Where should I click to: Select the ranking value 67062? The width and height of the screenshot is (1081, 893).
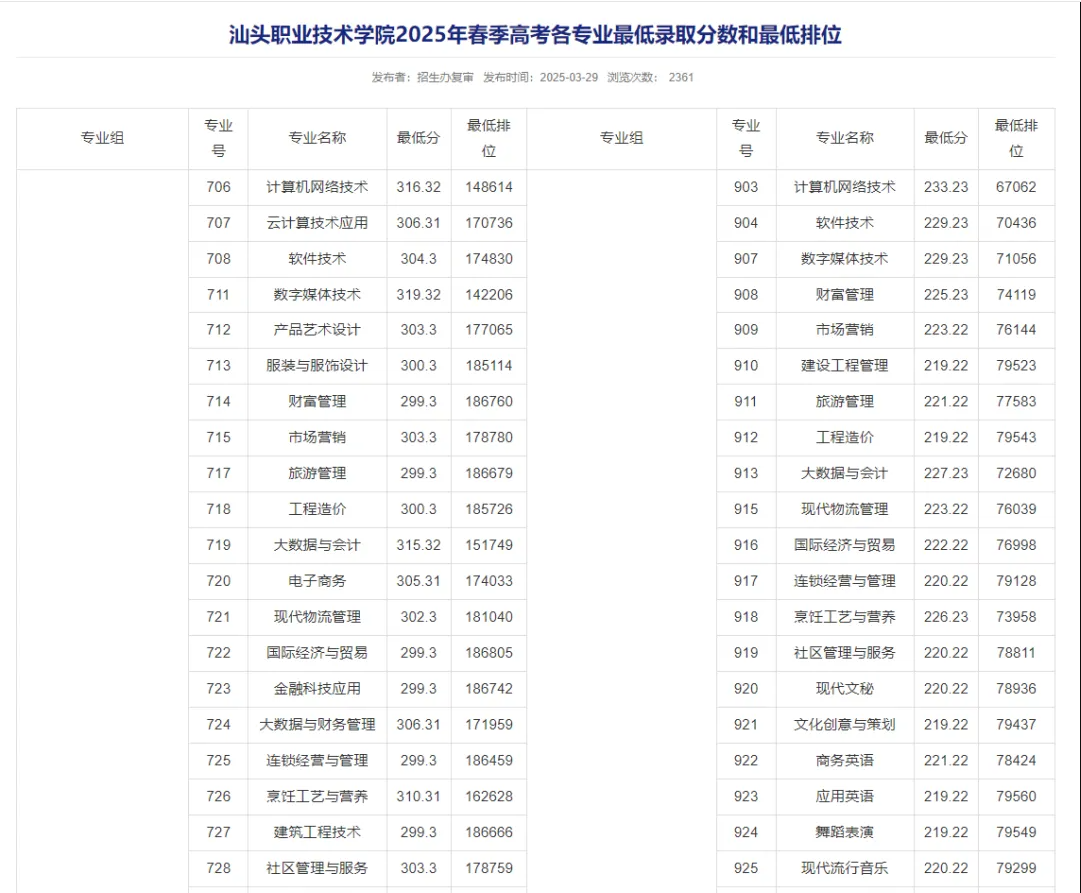coord(1016,187)
